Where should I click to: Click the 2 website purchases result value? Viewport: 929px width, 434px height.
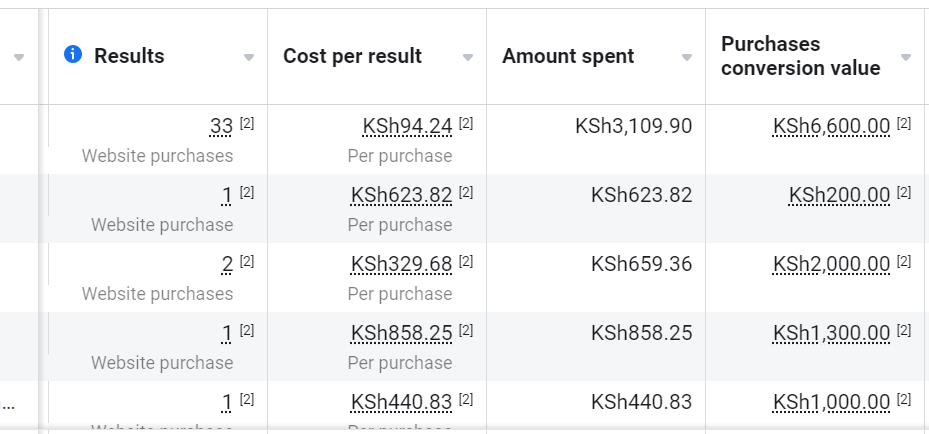pos(227,264)
